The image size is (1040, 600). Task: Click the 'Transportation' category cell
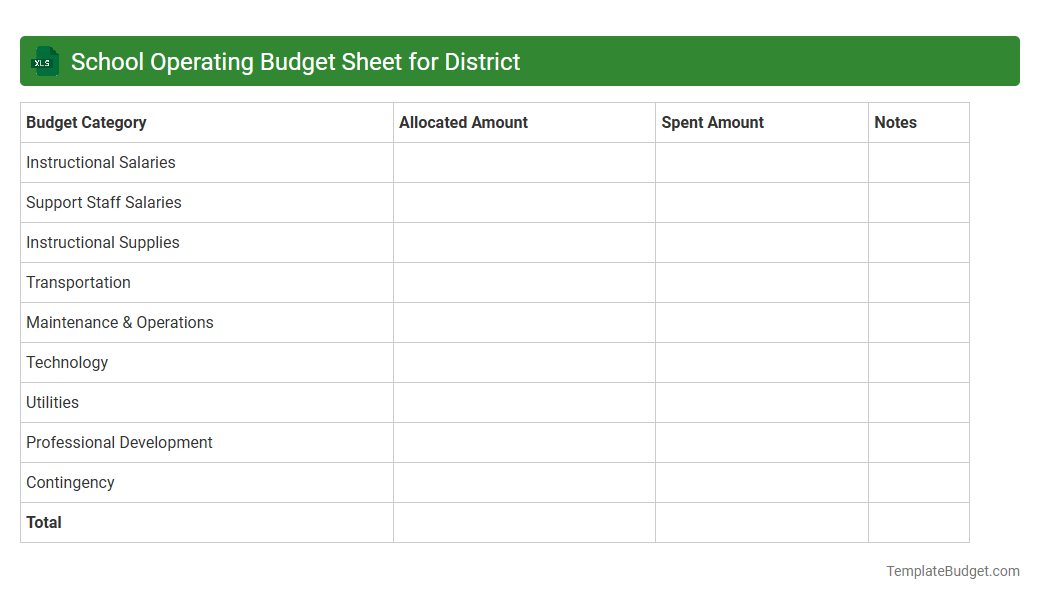pyautogui.click(x=78, y=282)
